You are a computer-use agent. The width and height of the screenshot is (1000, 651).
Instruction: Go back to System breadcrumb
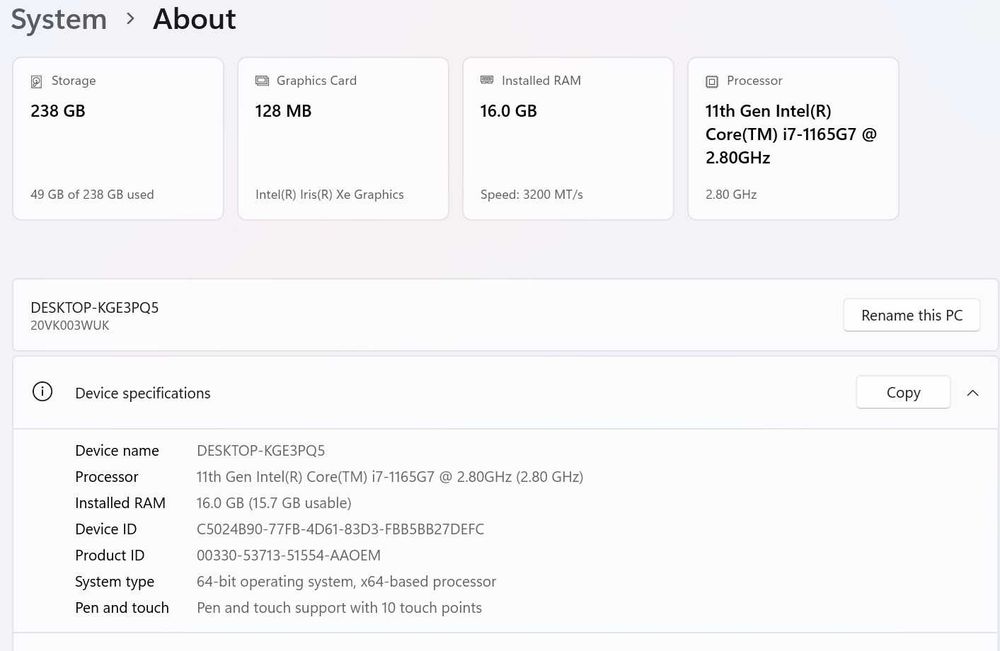58,19
